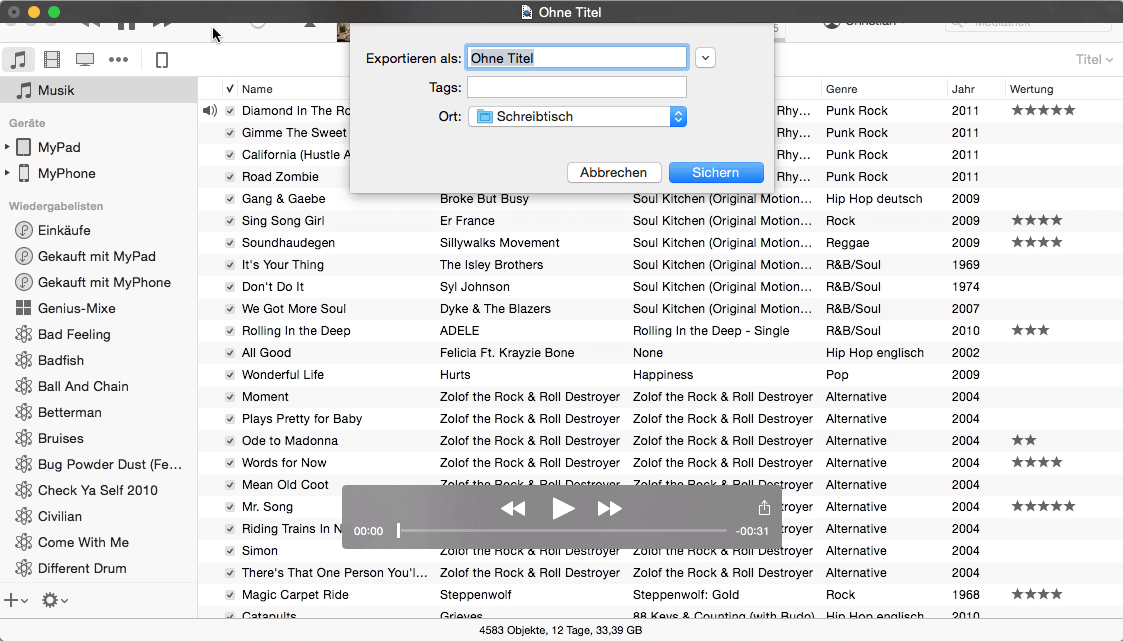Viewport: 1123px width, 641px height.
Task: Open the Titel sort order dropdown
Action: (x=1091, y=59)
